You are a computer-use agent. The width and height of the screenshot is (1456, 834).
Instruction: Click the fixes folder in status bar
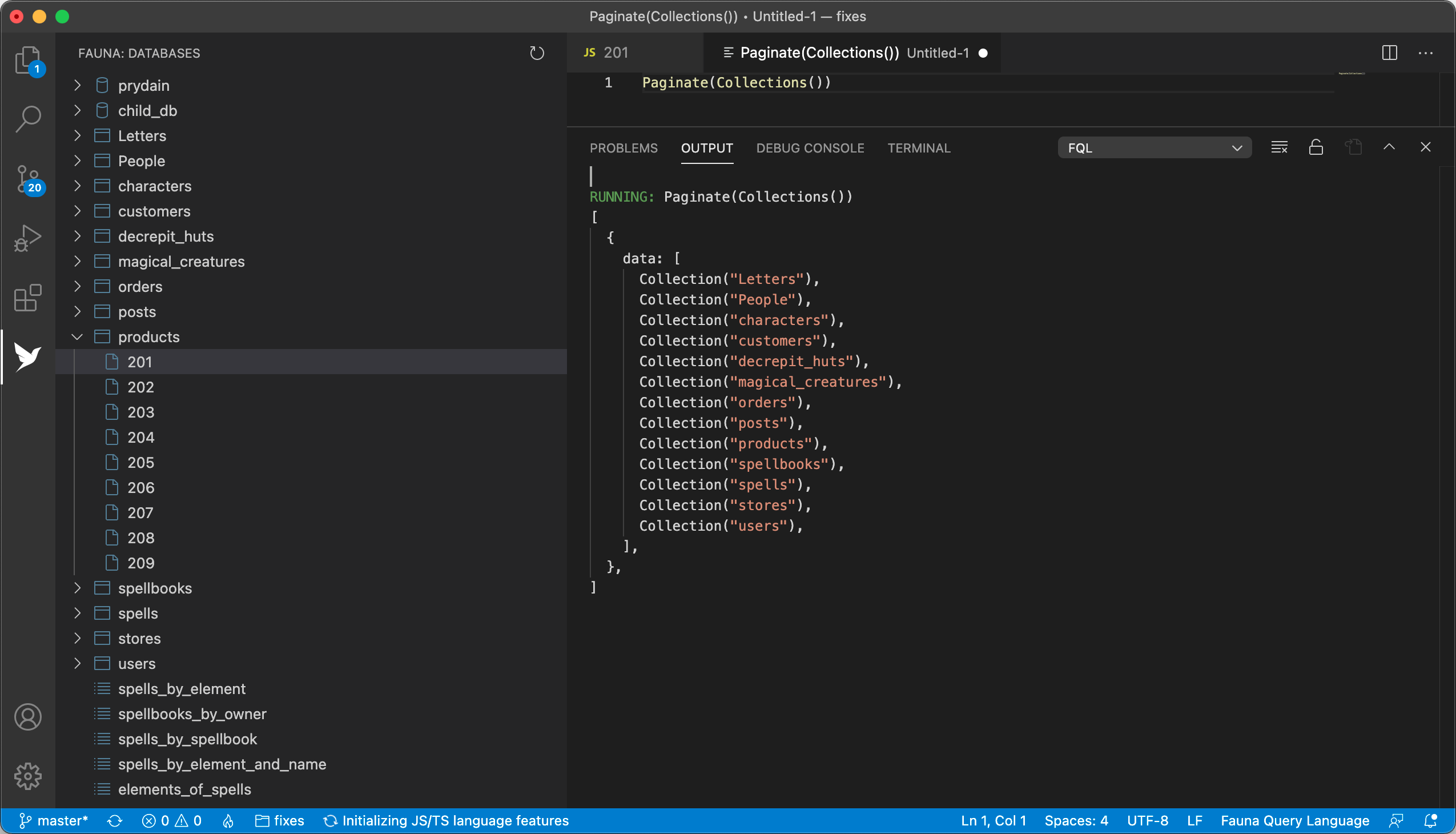pos(280,821)
